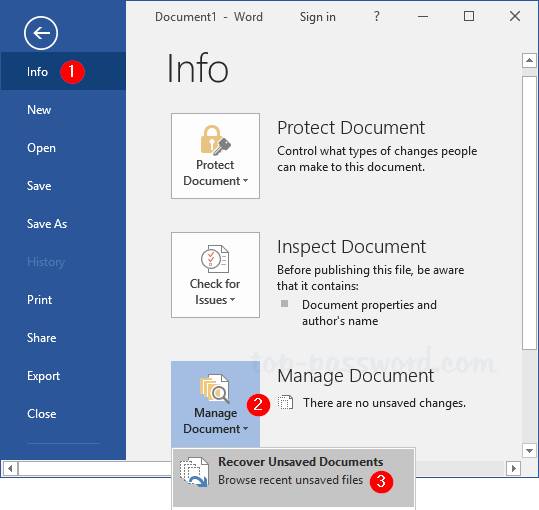The image size is (539, 510).
Task: Click the Inspect Document heading text
Action: (x=351, y=247)
